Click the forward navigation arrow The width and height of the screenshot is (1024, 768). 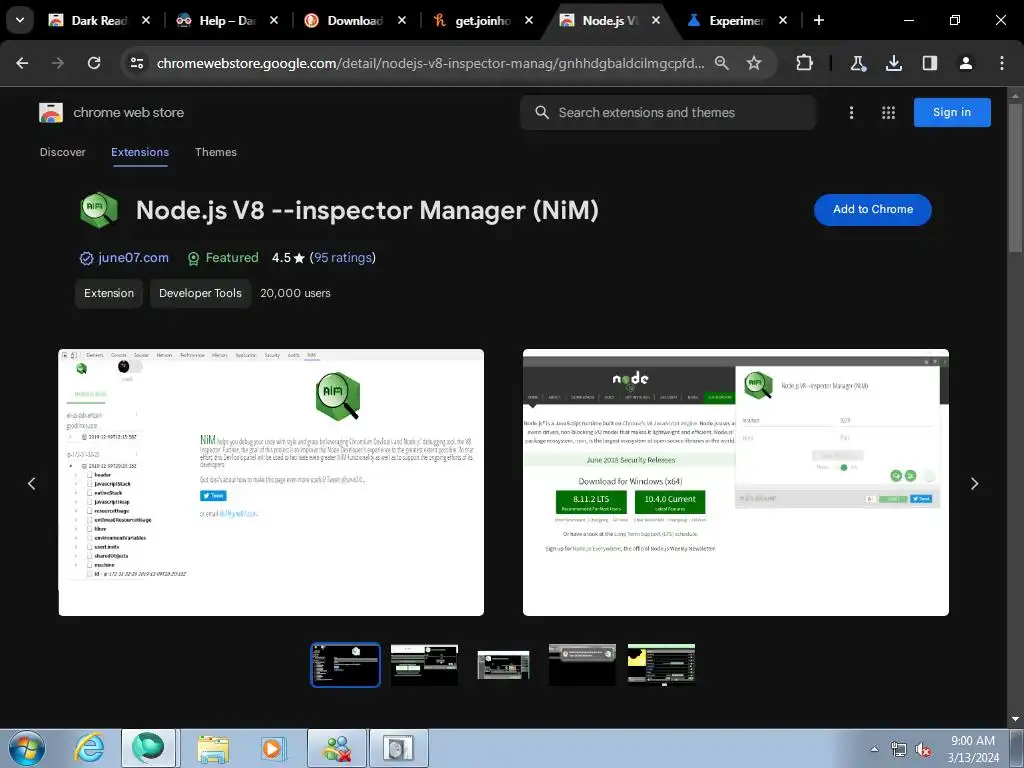pos(58,63)
